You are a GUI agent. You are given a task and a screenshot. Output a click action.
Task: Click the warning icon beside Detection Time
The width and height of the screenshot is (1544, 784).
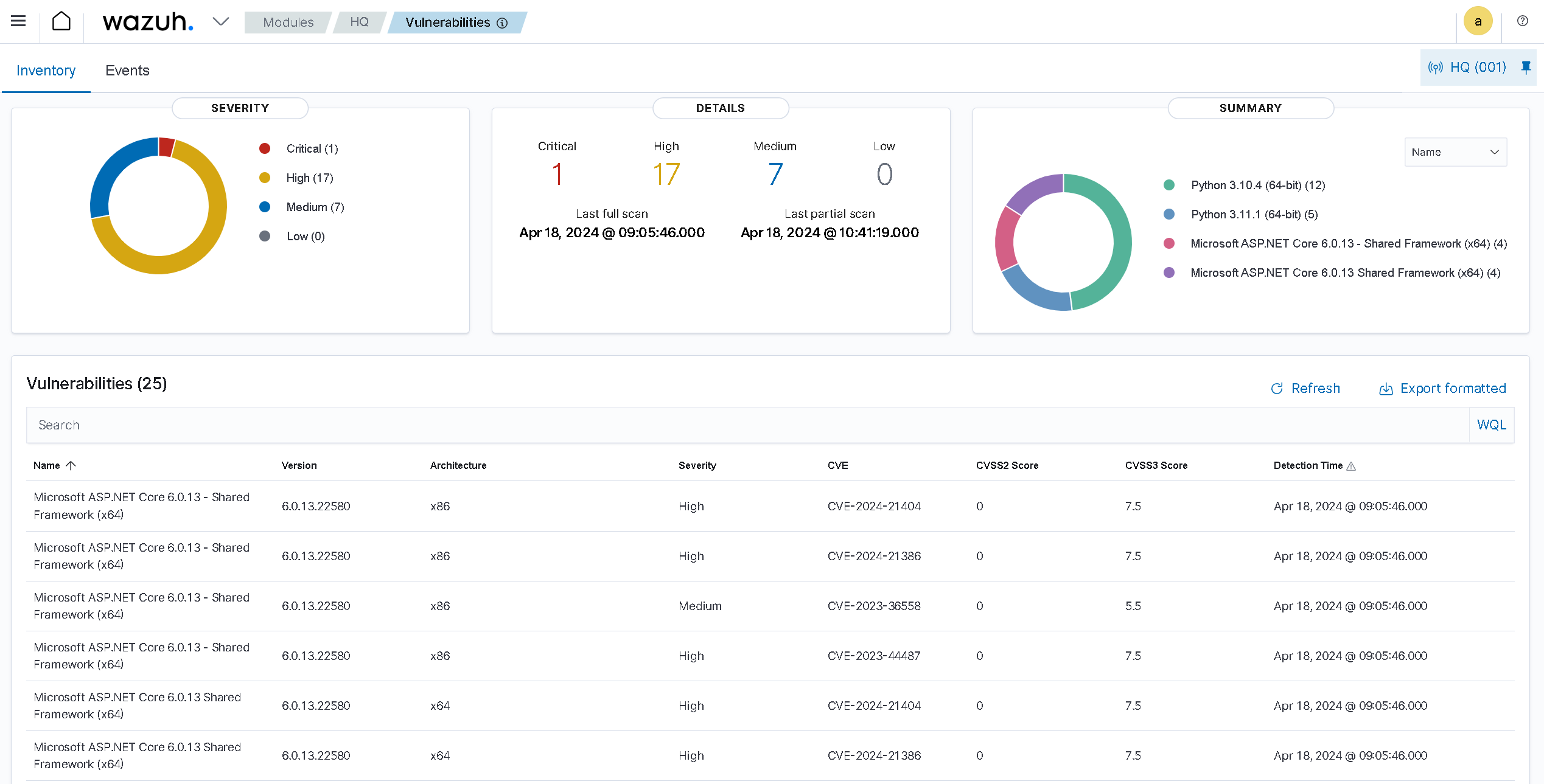(x=1351, y=466)
